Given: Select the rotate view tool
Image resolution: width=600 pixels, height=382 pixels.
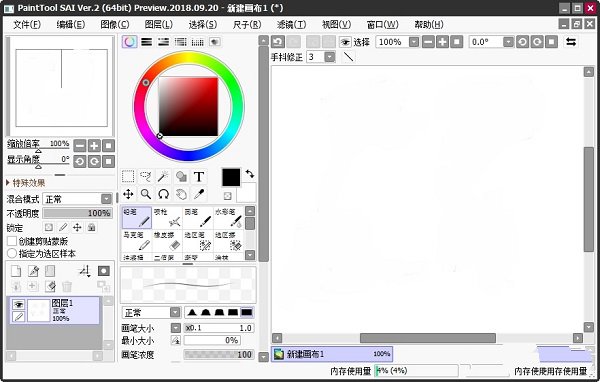Looking at the screenshot, I should pyautogui.click(x=163, y=194).
